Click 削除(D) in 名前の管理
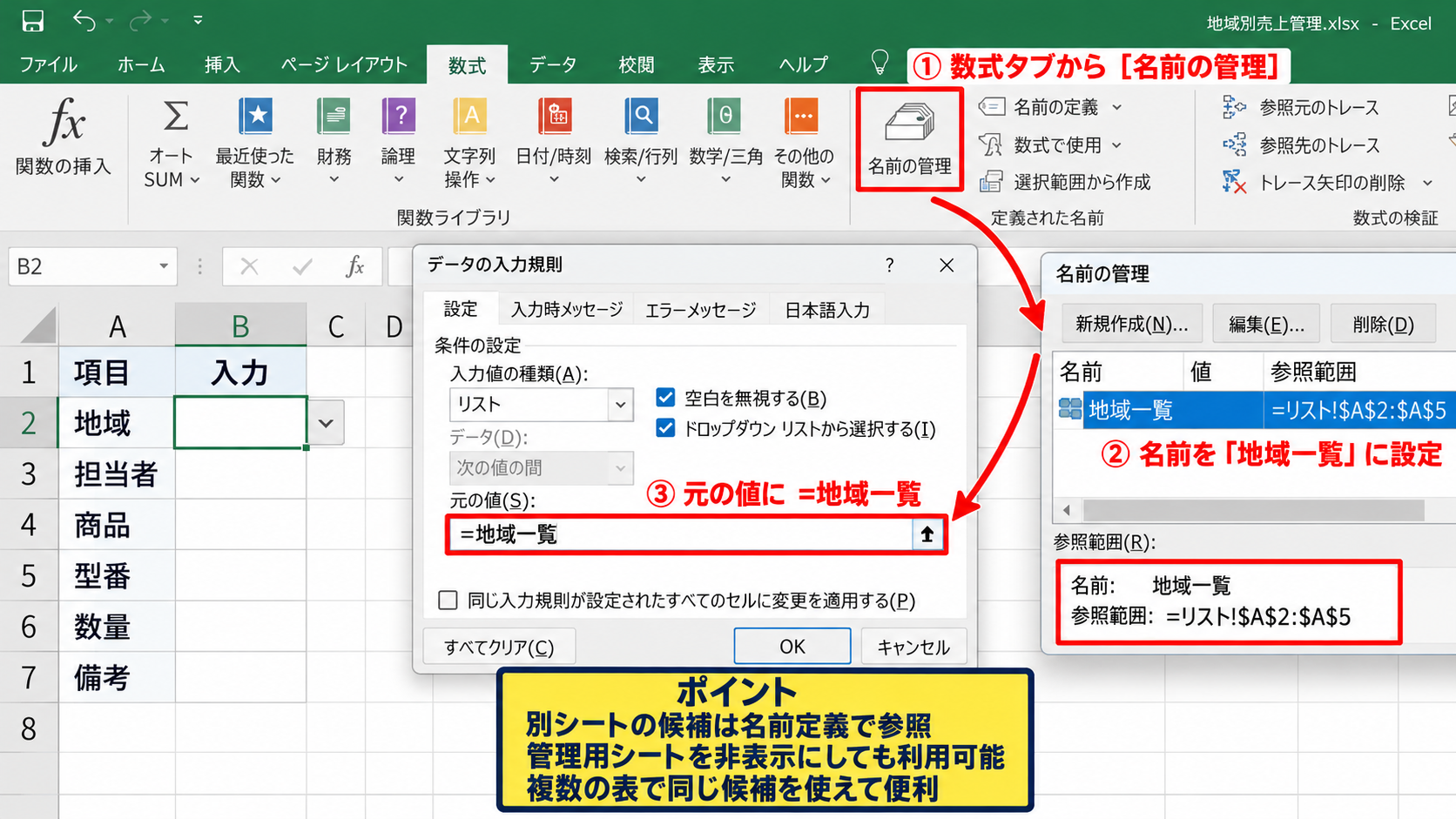 coord(1384,325)
